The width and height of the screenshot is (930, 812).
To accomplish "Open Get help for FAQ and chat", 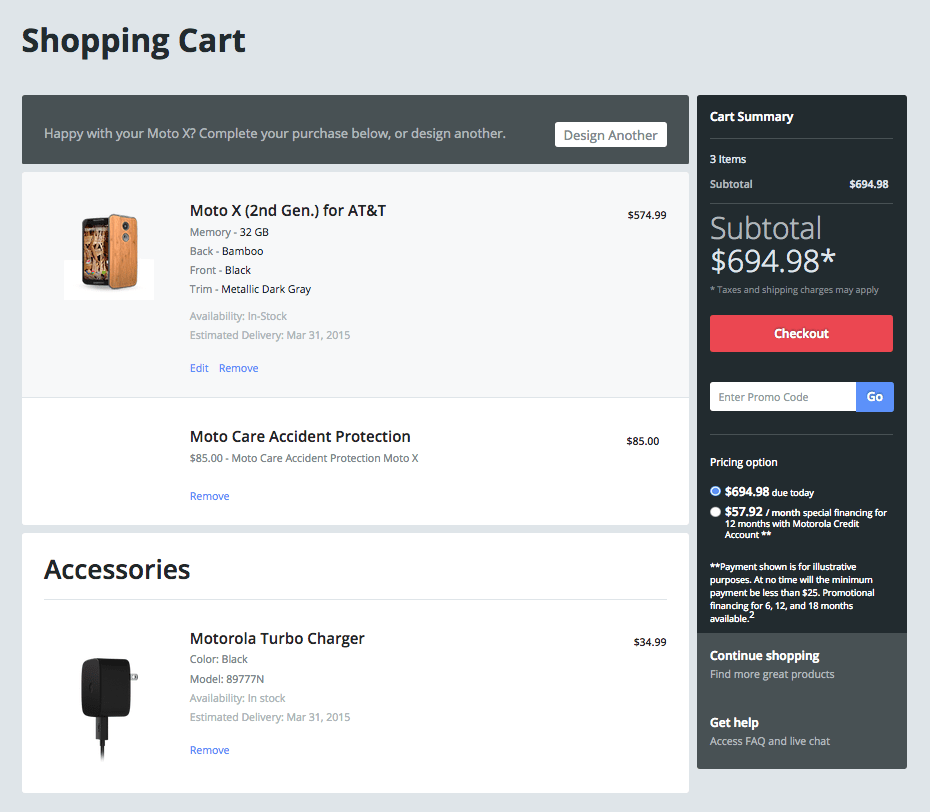I will pyautogui.click(x=734, y=722).
